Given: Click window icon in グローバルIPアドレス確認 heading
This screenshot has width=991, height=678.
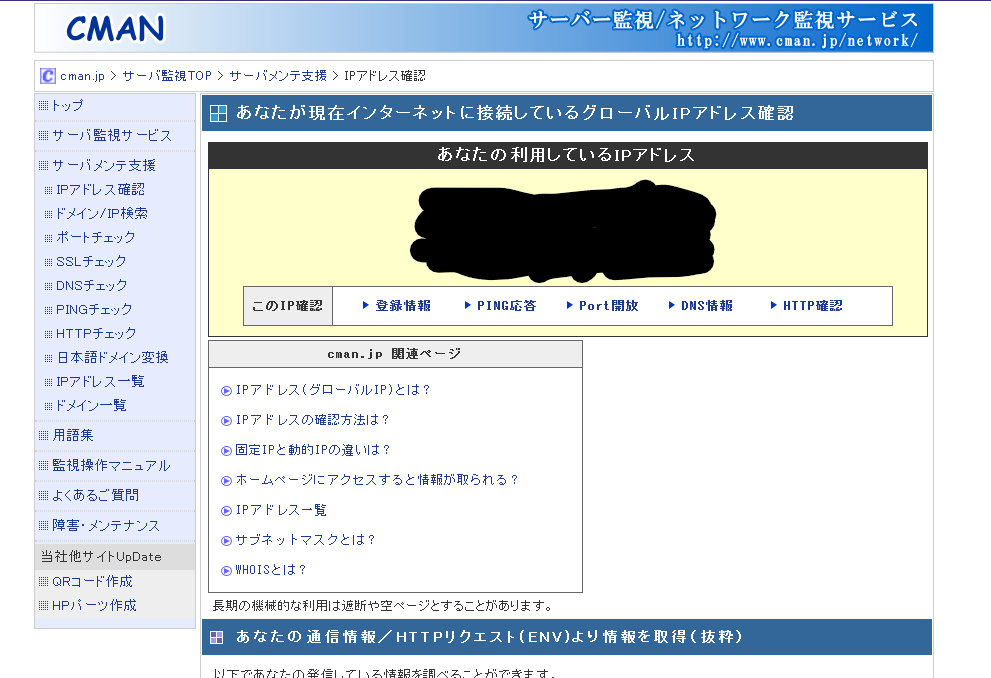Looking at the screenshot, I should click(x=218, y=114).
